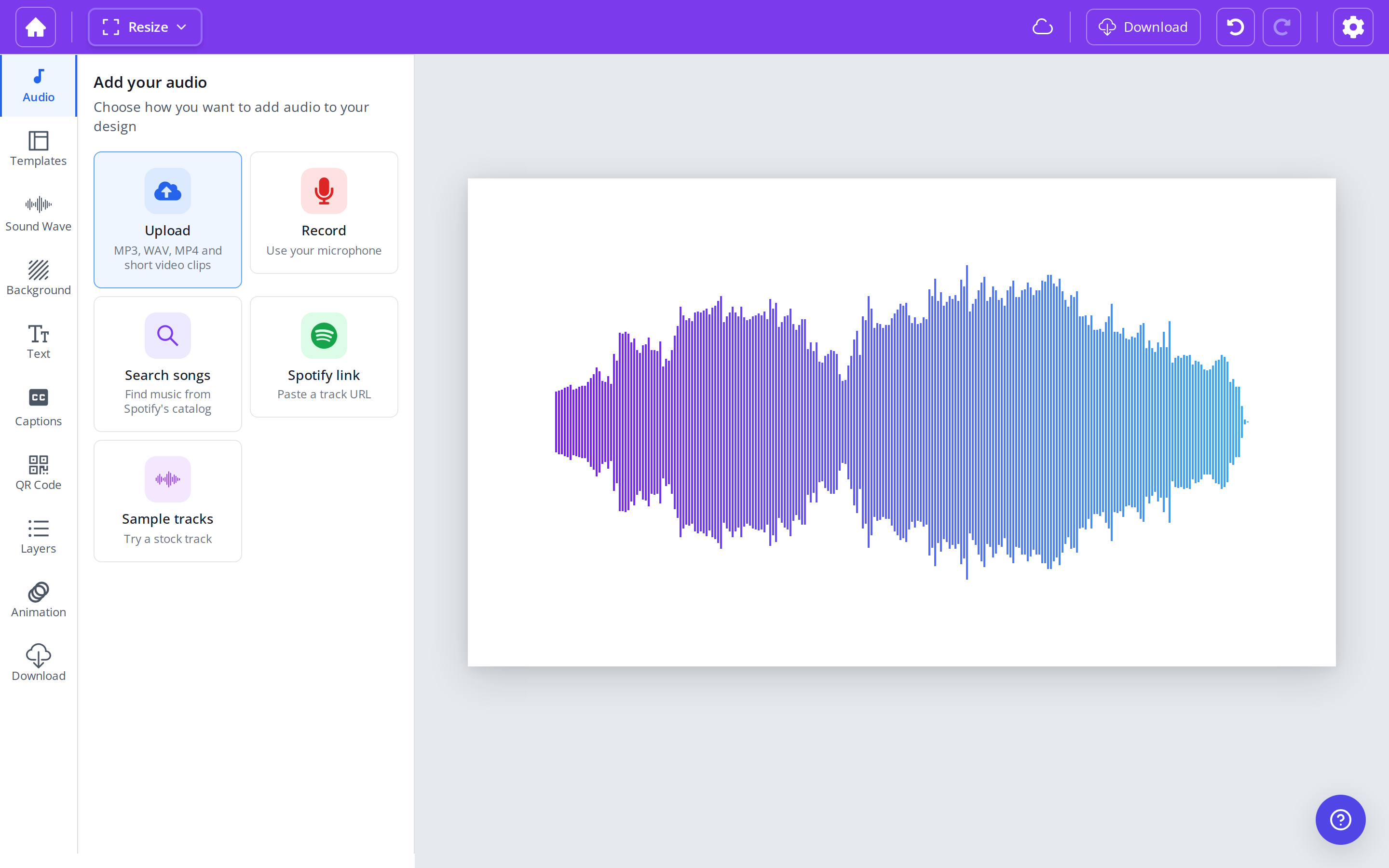1389x868 pixels.
Task: Select the Audio sidebar tab
Action: click(39, 86)
